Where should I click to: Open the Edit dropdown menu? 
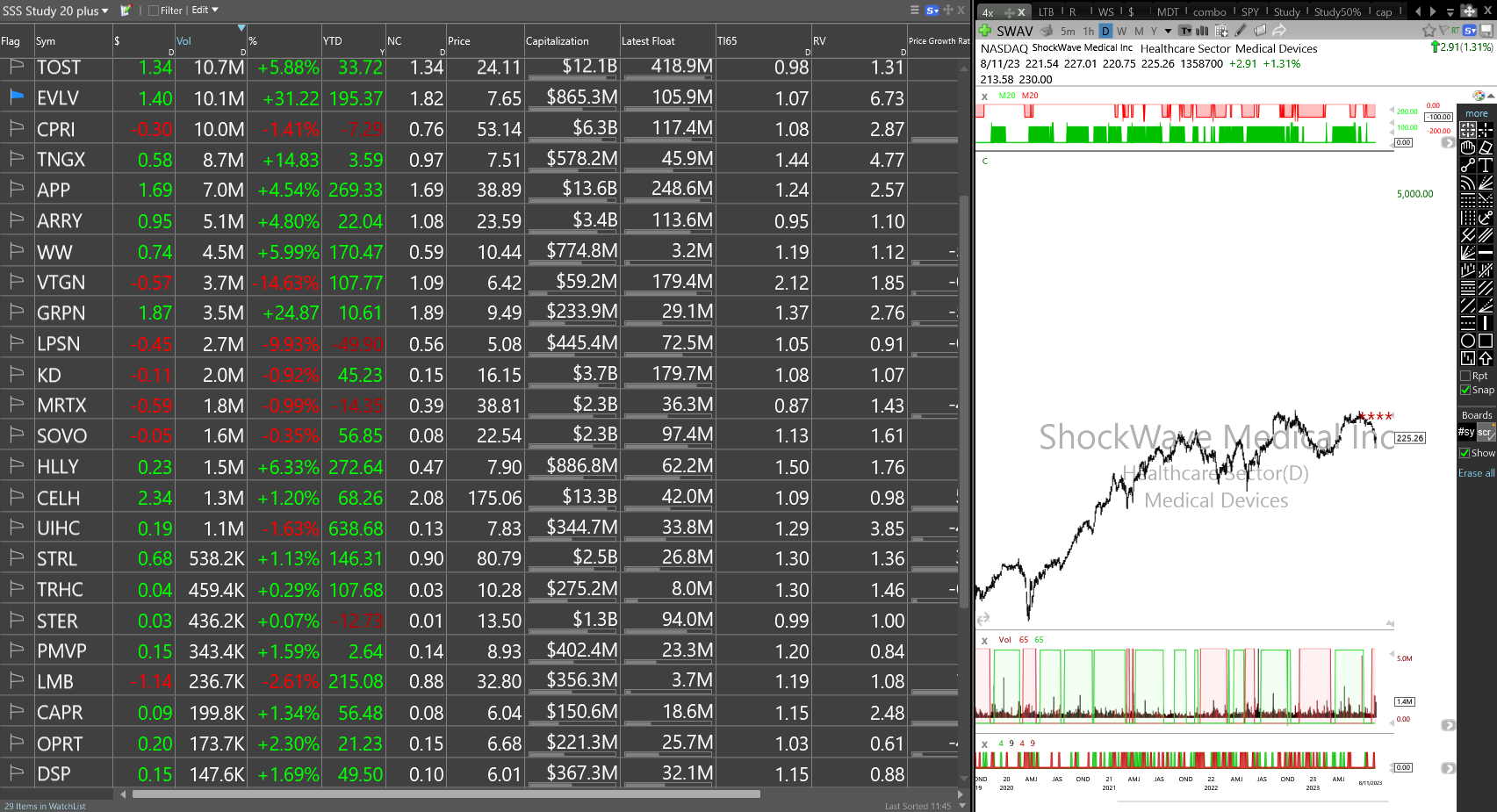click(x=205, y=11)
